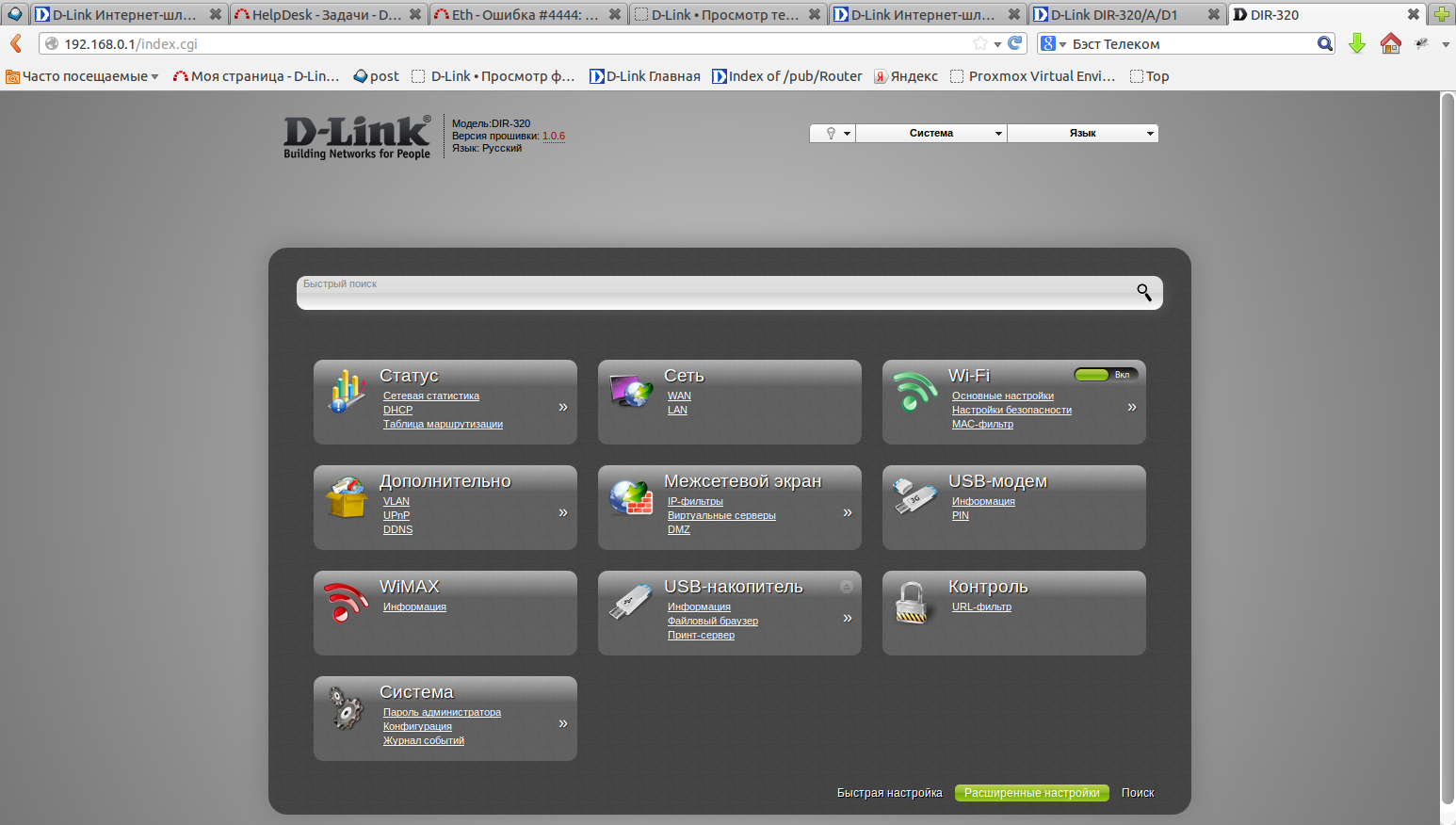Open the D-Link Главная bookmark
Viewport: 1456px width, 825px height.
click(645, 76)
